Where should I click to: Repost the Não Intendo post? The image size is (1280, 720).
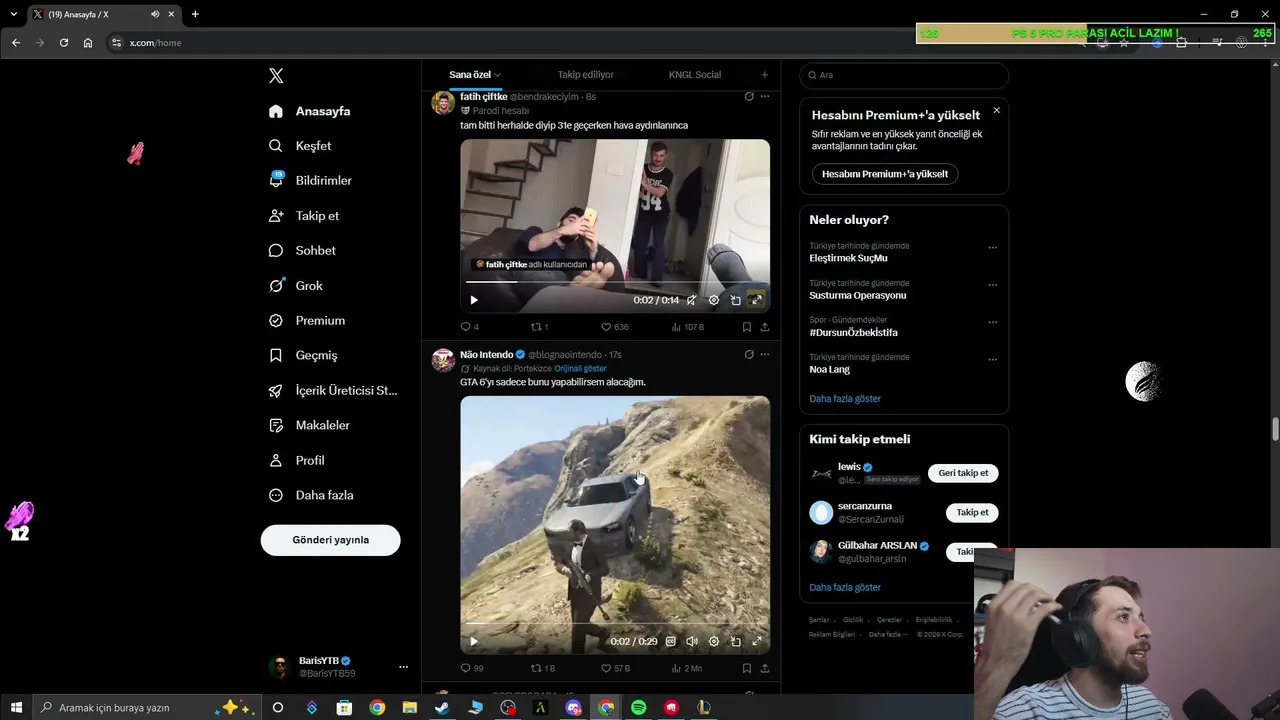542,668
